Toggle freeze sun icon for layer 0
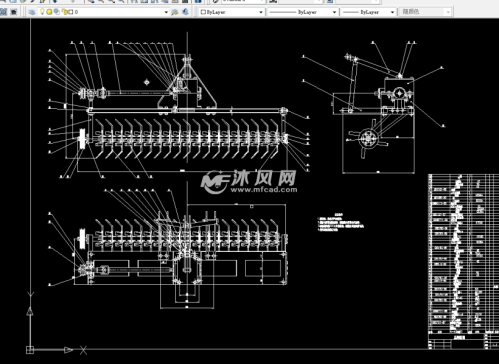499x364 pixels. coord(49,12)
